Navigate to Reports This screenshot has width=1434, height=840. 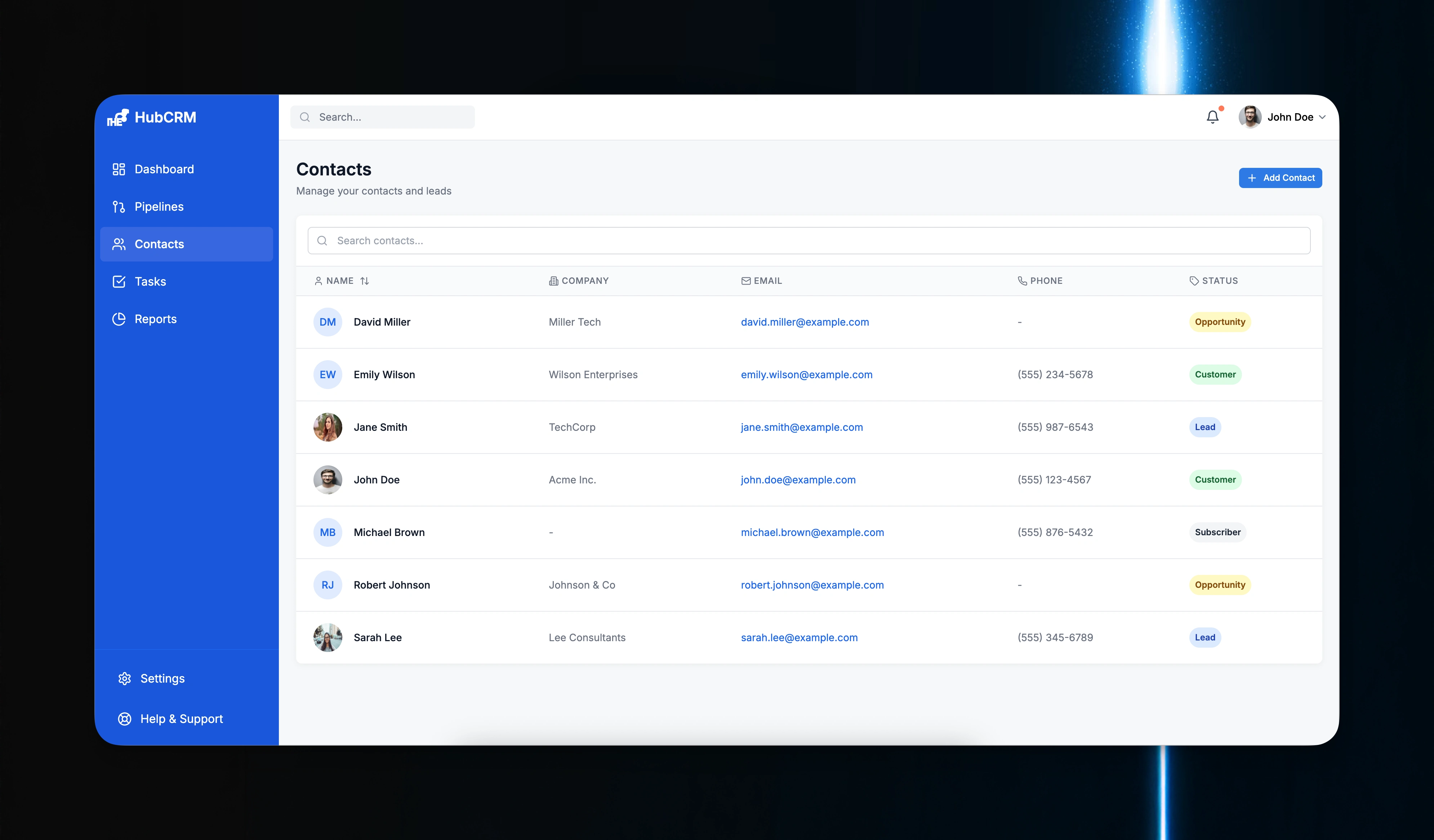pyautogui.click(x=187, y=319)
